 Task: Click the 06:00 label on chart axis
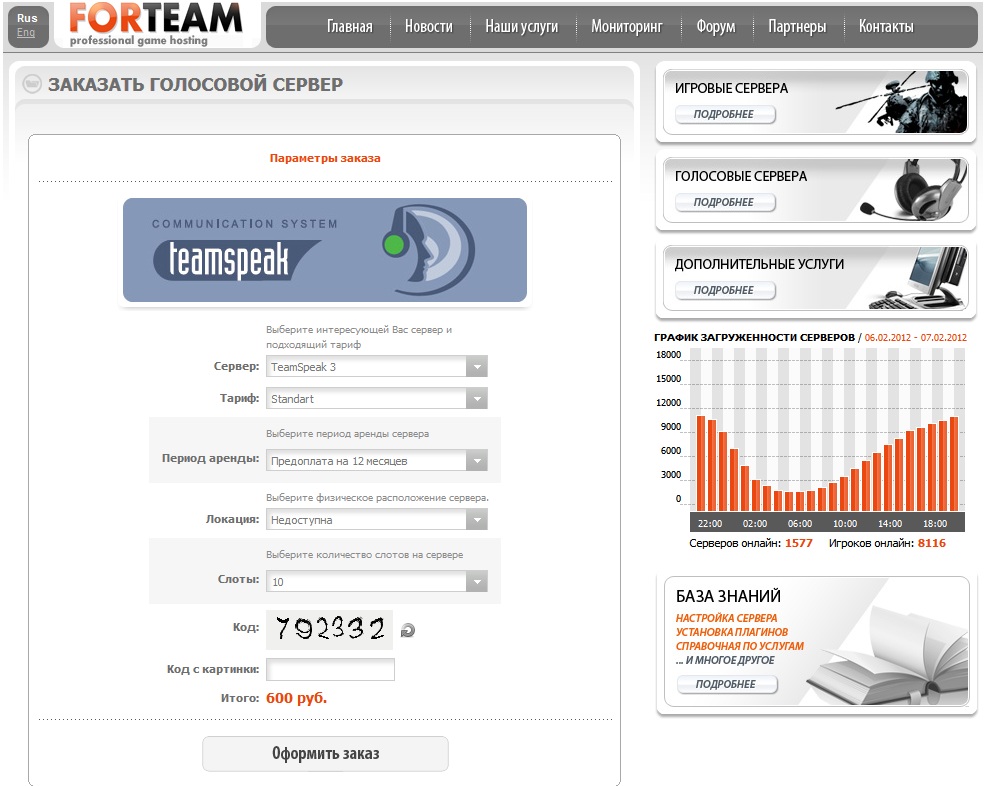point(800,523)
